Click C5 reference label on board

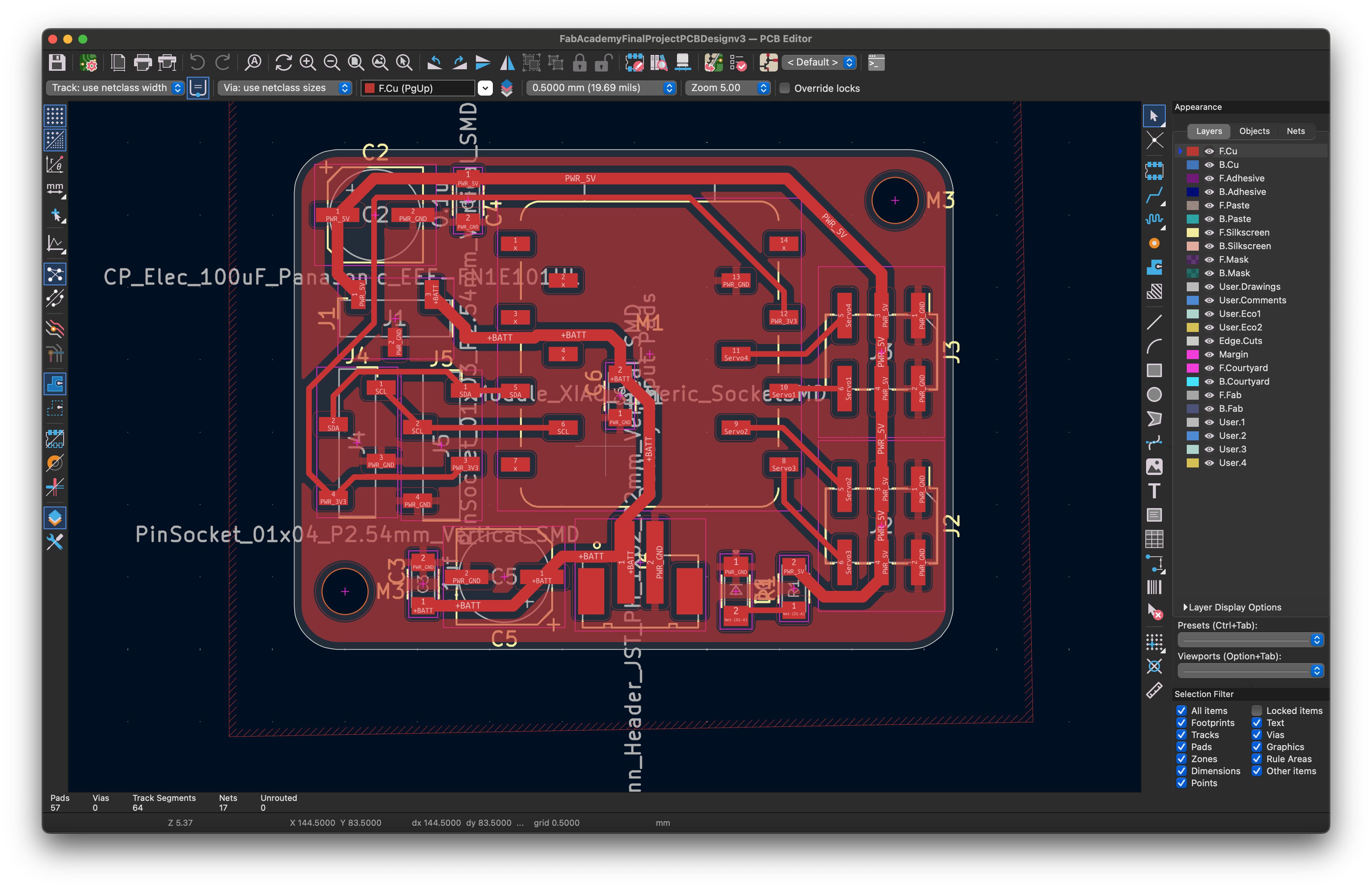(504, 639)
